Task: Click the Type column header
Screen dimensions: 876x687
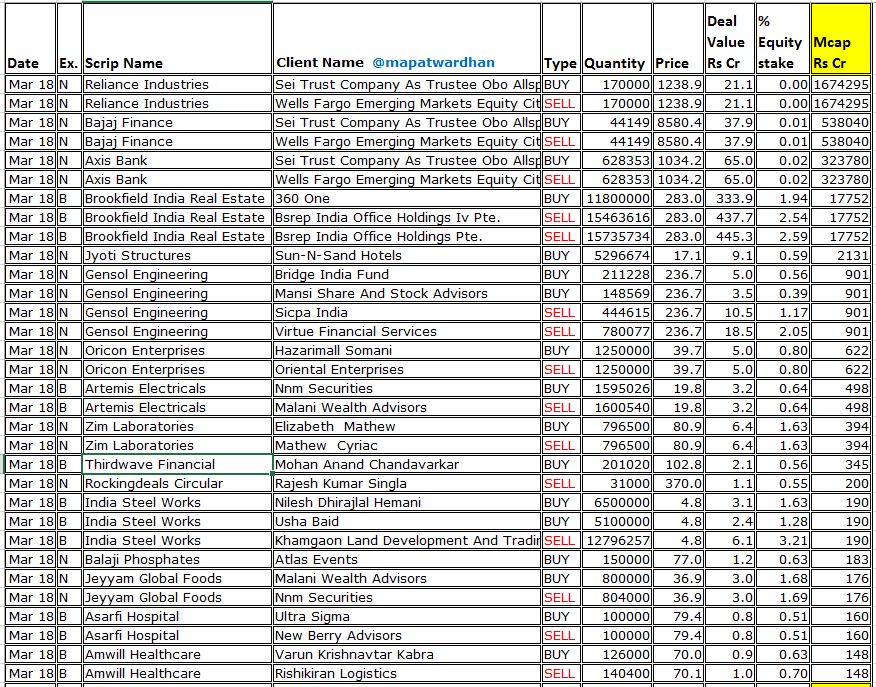Action: point(561,39)
